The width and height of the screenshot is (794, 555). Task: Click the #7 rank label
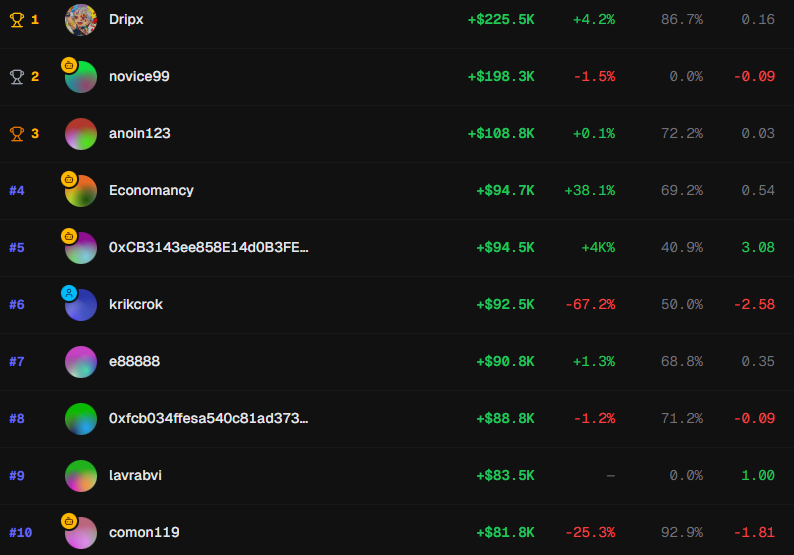coord(17,362)
